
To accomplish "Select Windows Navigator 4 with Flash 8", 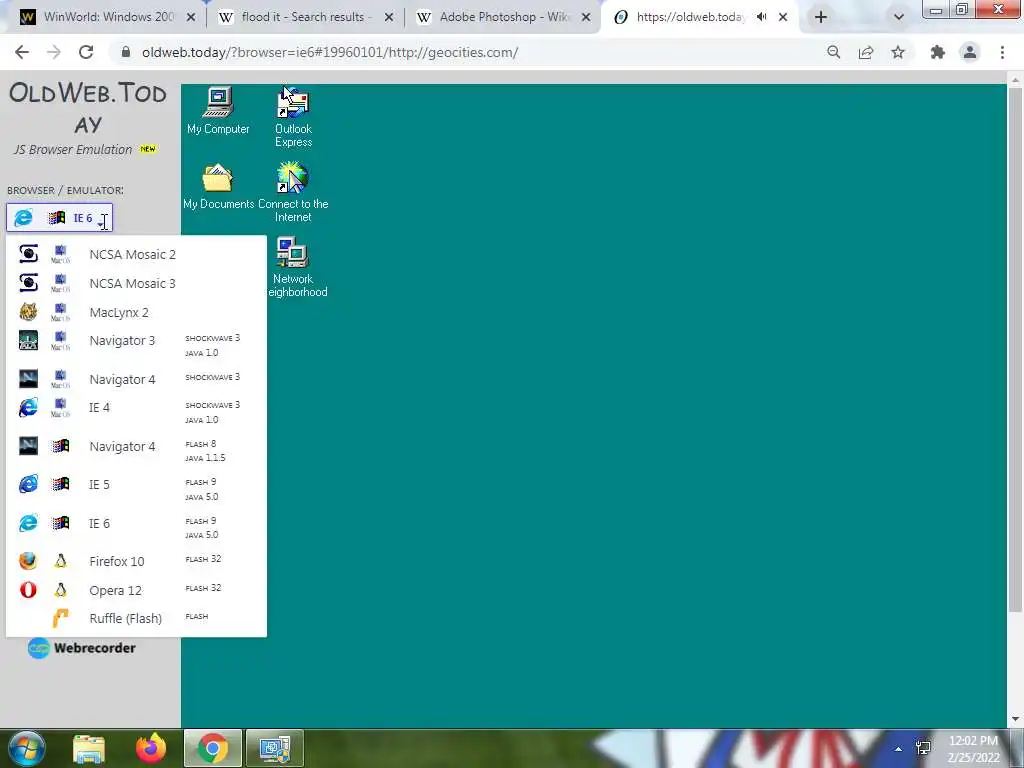I will pos(136,451).
